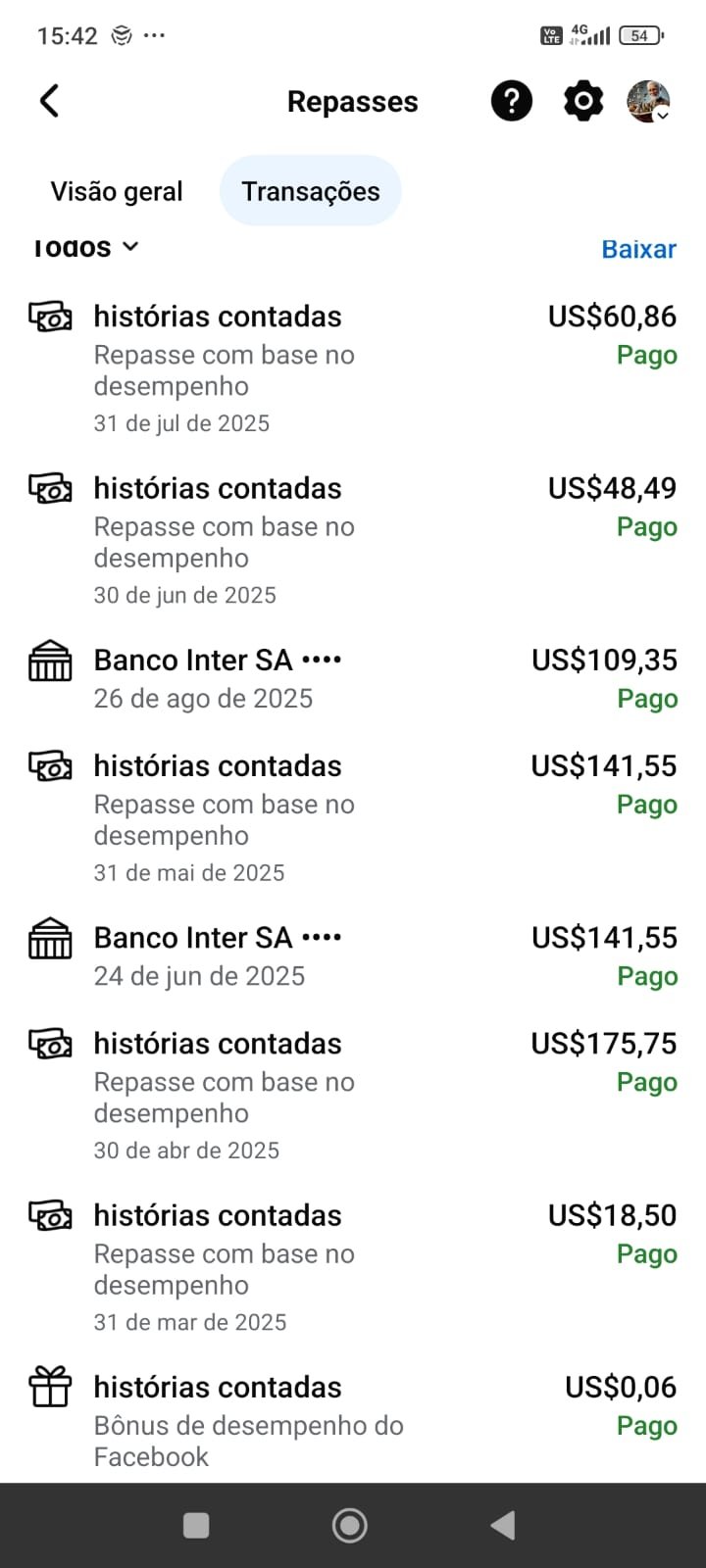This screenshot has width=706, height=1568.
Task: Open help via the question mark icon
Action: (511, 101)
